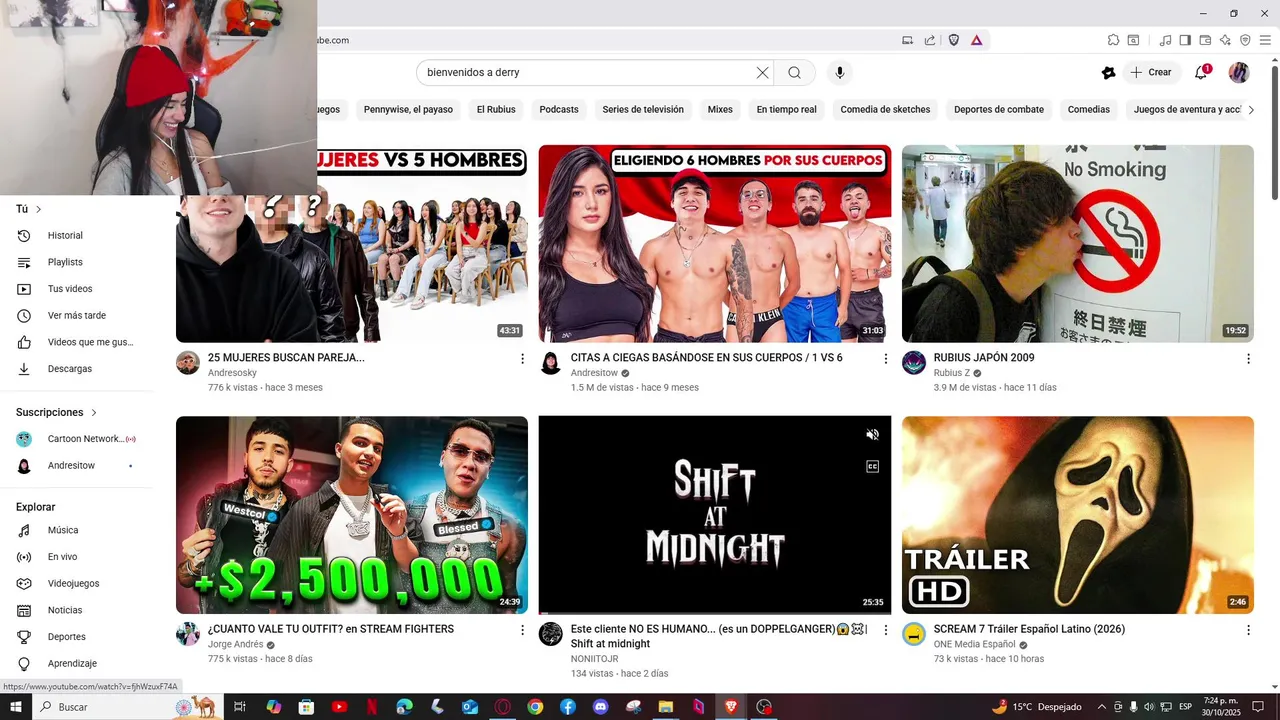Open options for RUBIUS JAPÓN 2009 video
The height and width of the screenshot is (720, 1280).
pos(1248,358)
